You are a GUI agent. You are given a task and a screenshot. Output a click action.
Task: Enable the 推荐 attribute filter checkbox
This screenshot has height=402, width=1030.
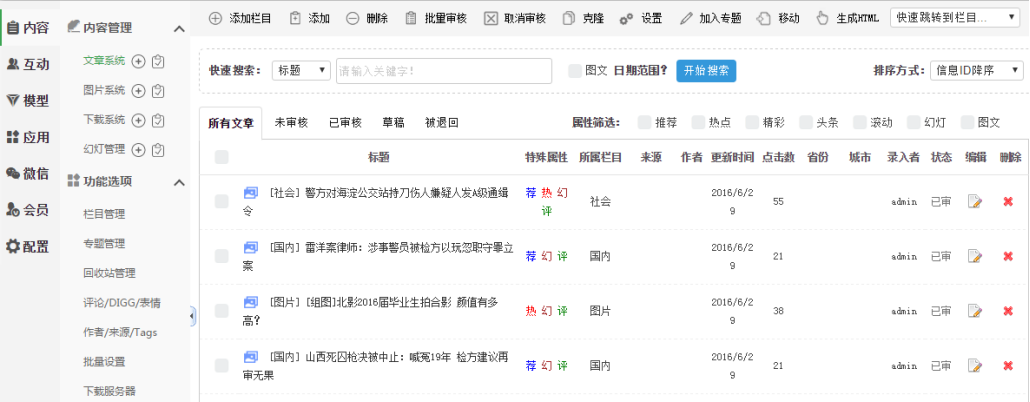pos(645,123)
